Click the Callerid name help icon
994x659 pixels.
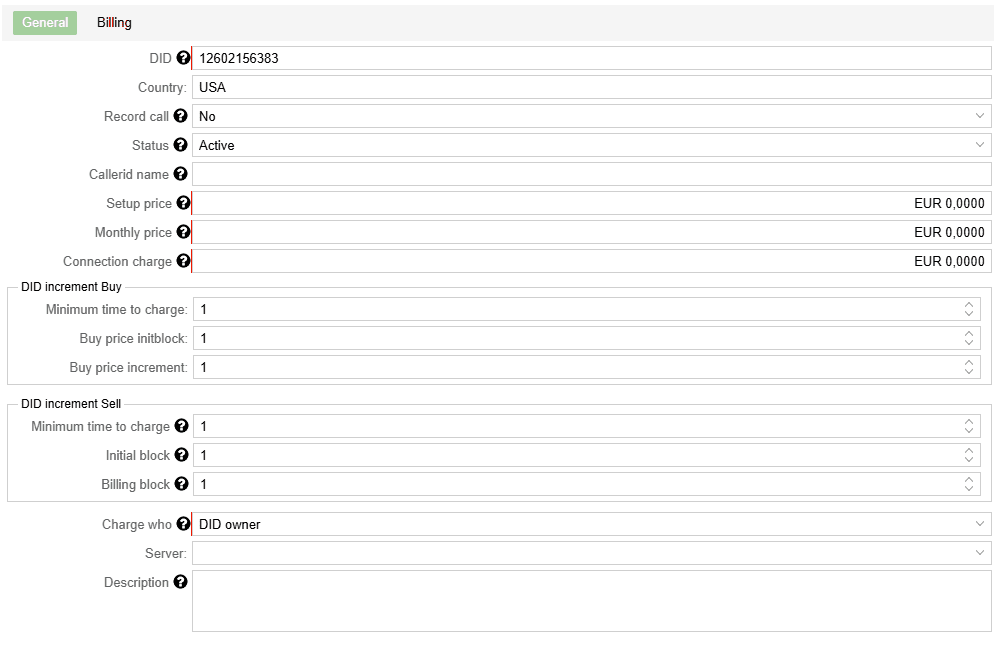[x=180, y=174]
